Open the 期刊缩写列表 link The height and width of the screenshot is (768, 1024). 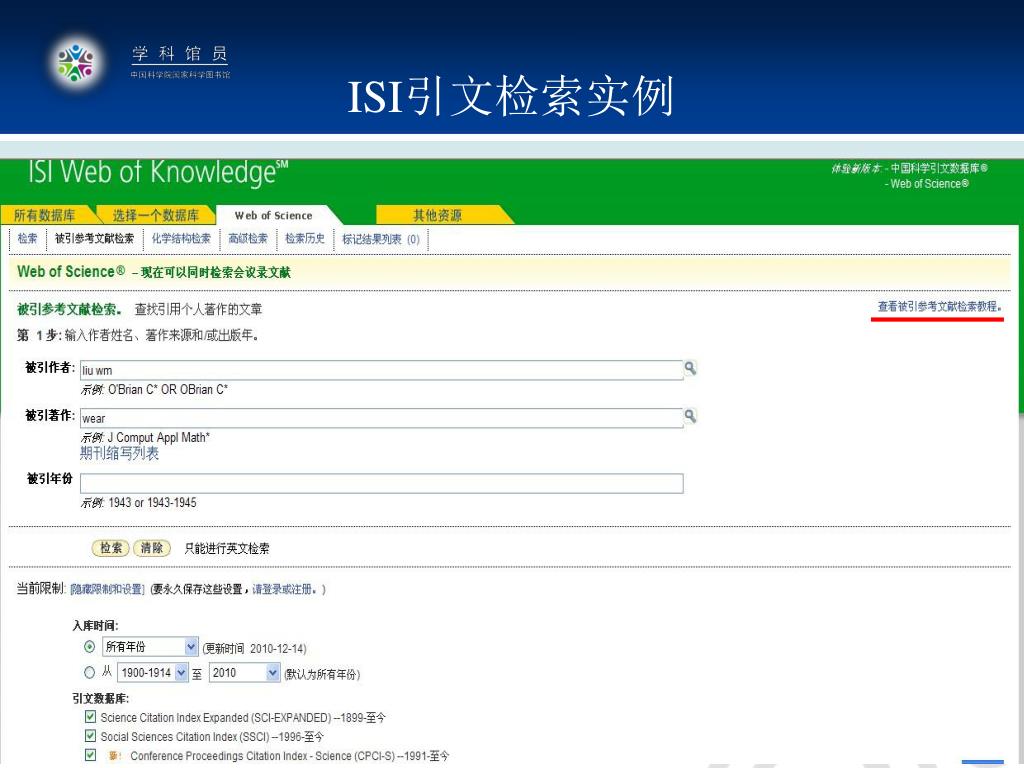(x=120, y=453)
